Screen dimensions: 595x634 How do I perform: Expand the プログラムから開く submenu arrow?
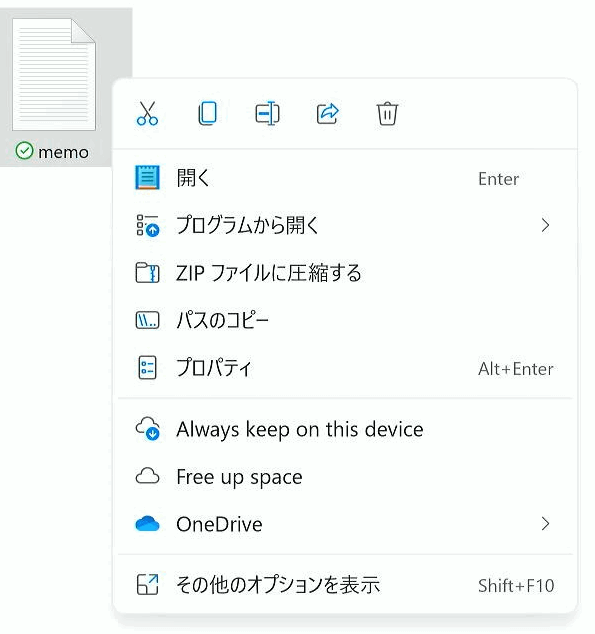[545, 225]
